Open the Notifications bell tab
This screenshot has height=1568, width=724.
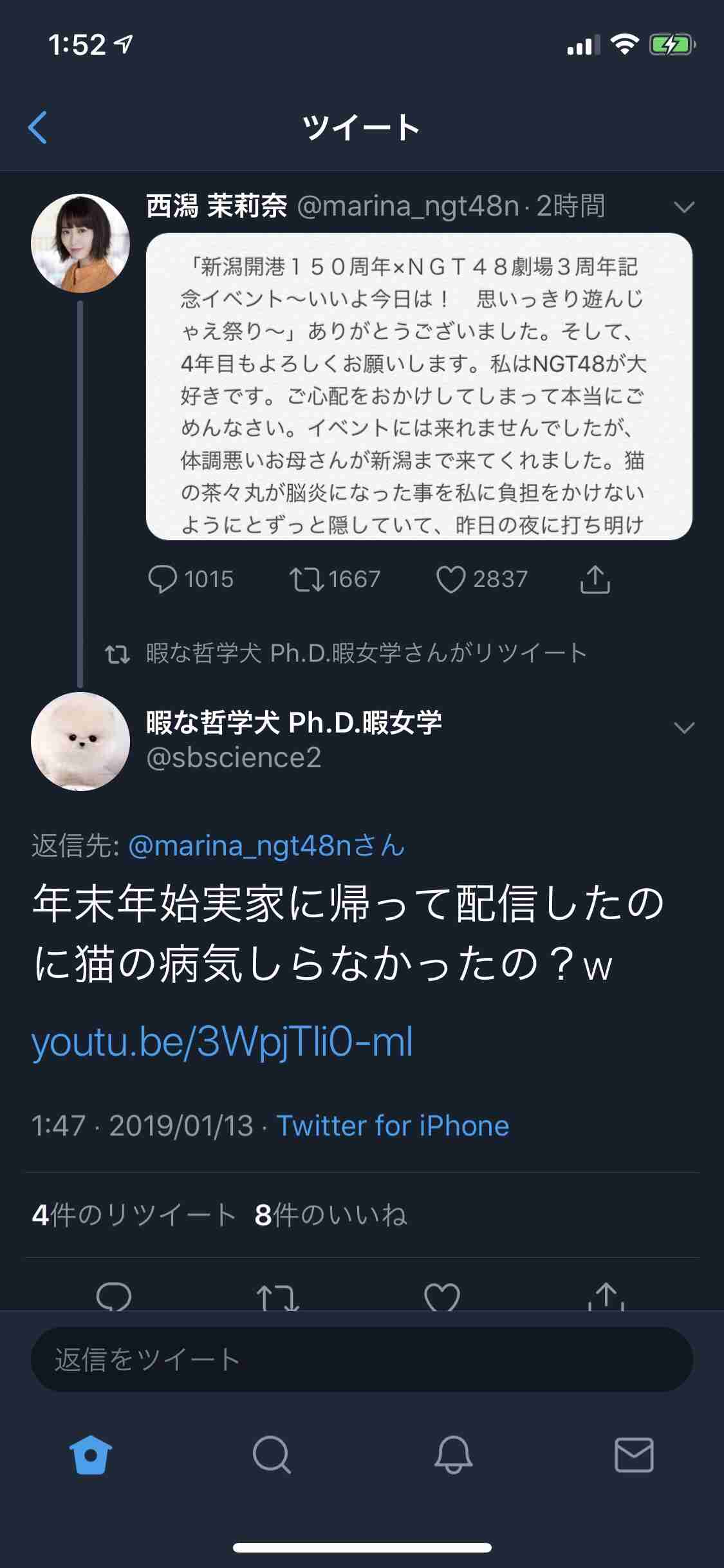pos(453,1455)
